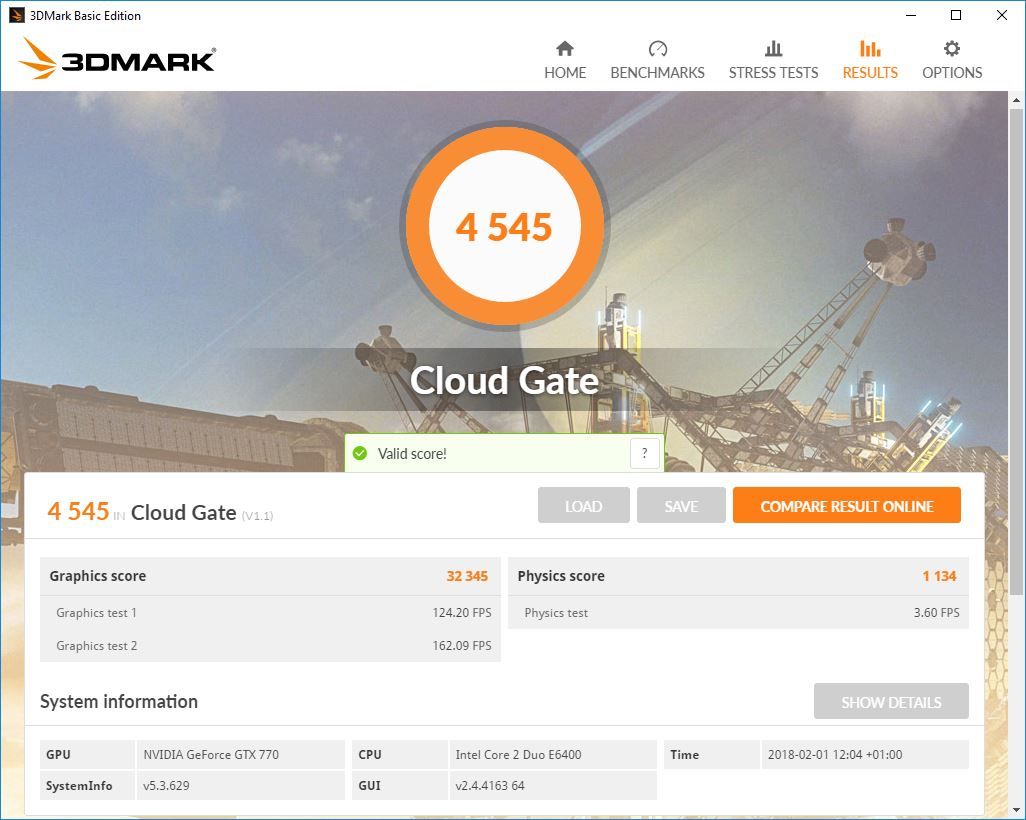Click the green Valid score checkmark
Viewport: 1026px width, 820px height.
[x=360, y=453]
